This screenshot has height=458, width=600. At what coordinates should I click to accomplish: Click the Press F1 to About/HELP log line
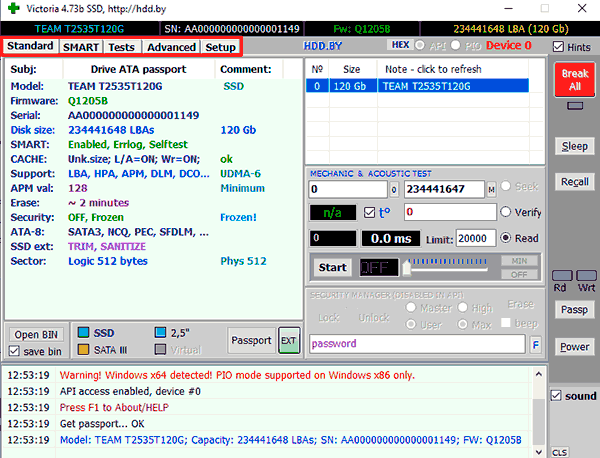pos(114,407)
